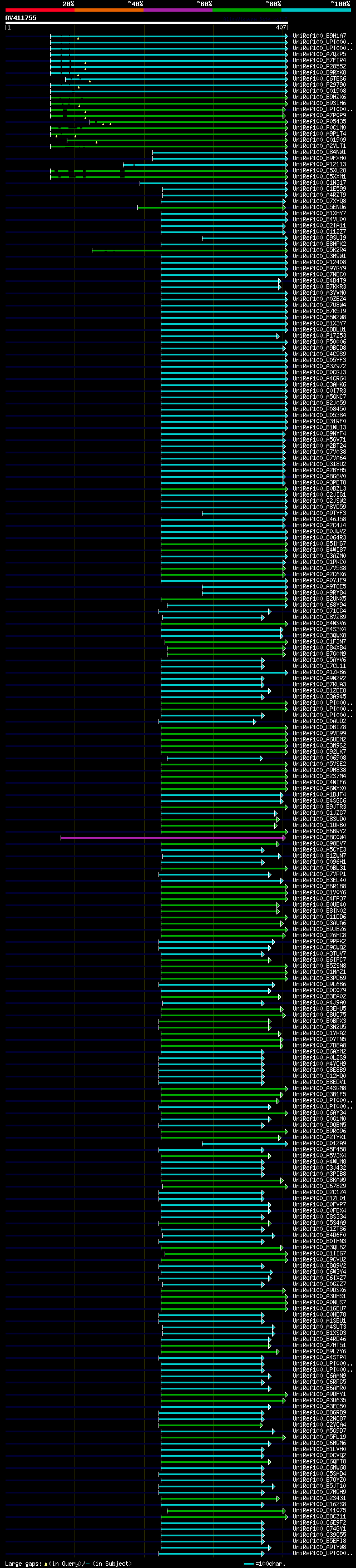
Task: Open hit UniRef100_B9RXK8
Action: tap(319, 72)
